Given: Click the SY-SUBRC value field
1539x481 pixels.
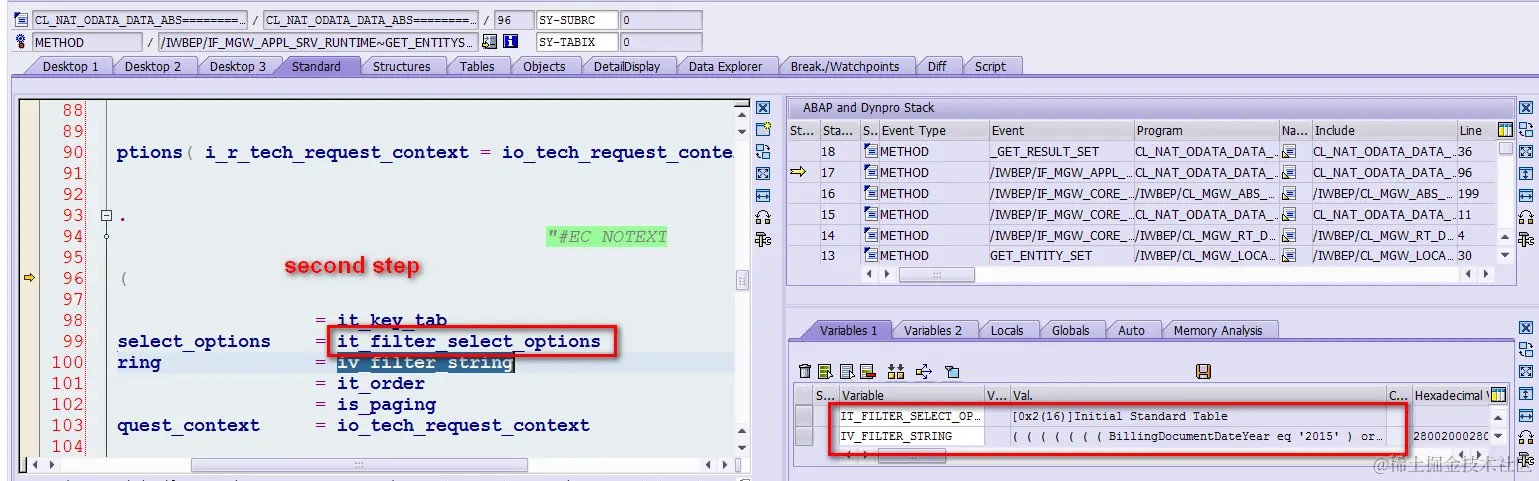Looking at the screenshot, I should point(660,20).
